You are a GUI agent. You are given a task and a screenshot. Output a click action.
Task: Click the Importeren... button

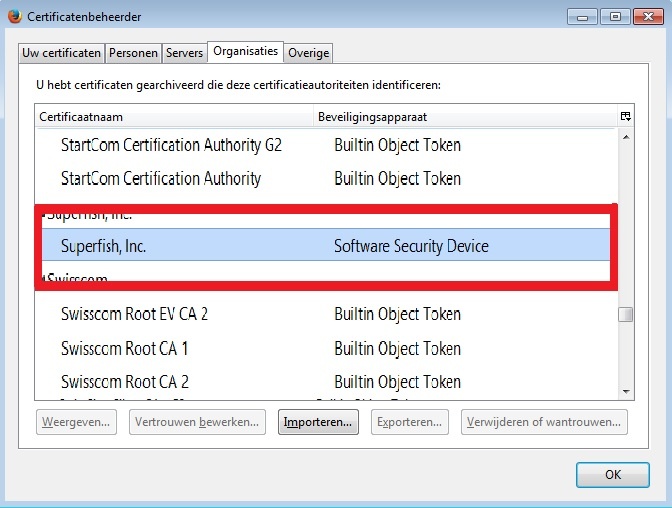[318, 422]
